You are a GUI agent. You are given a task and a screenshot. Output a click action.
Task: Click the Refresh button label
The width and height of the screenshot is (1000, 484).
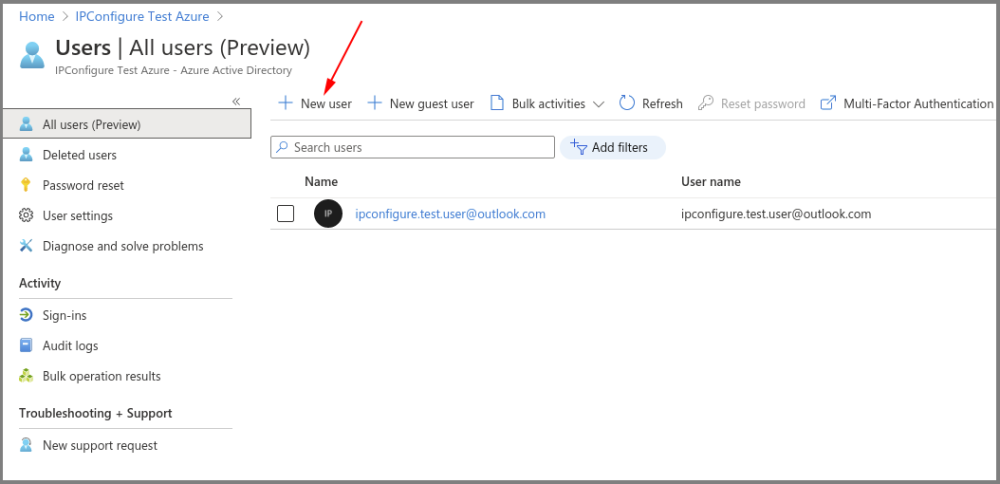[x=662, y=103]
